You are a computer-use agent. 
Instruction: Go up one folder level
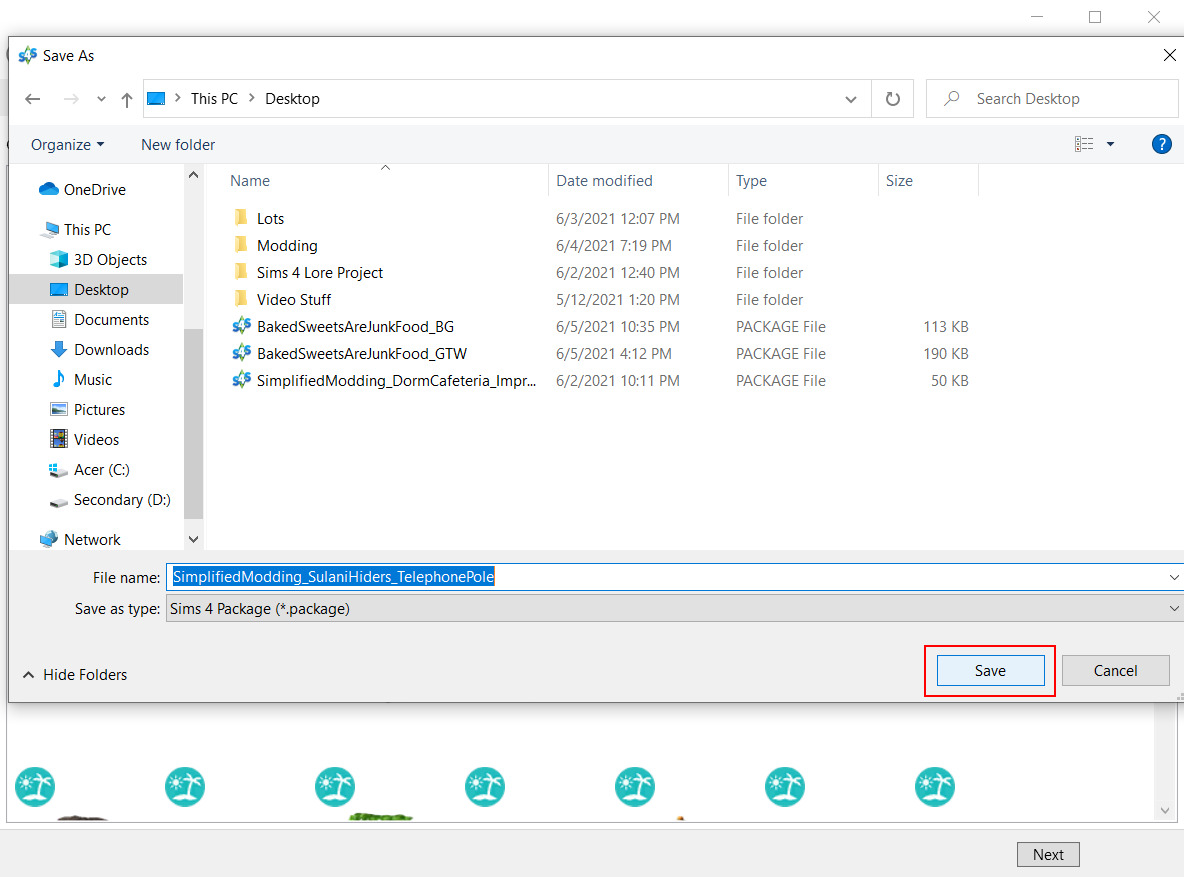127,99
